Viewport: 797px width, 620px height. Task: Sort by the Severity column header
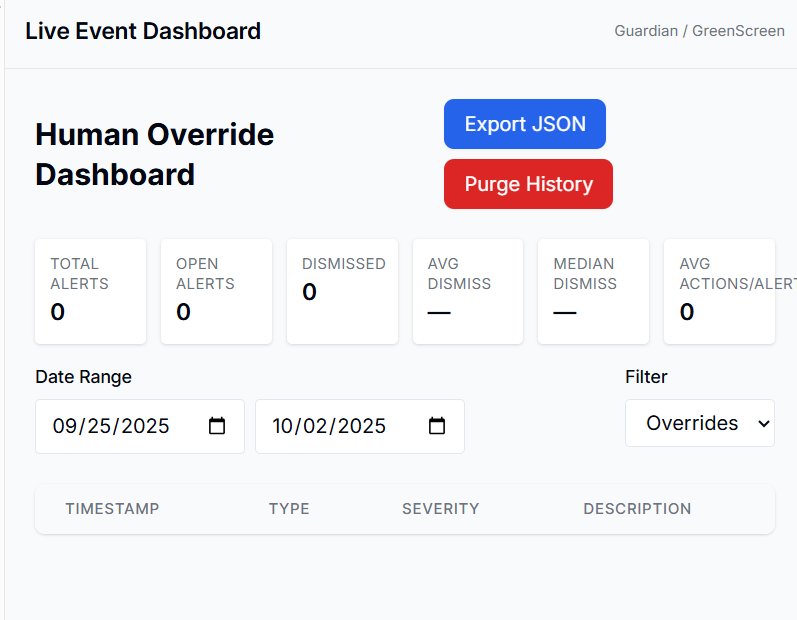click(440, 509)
